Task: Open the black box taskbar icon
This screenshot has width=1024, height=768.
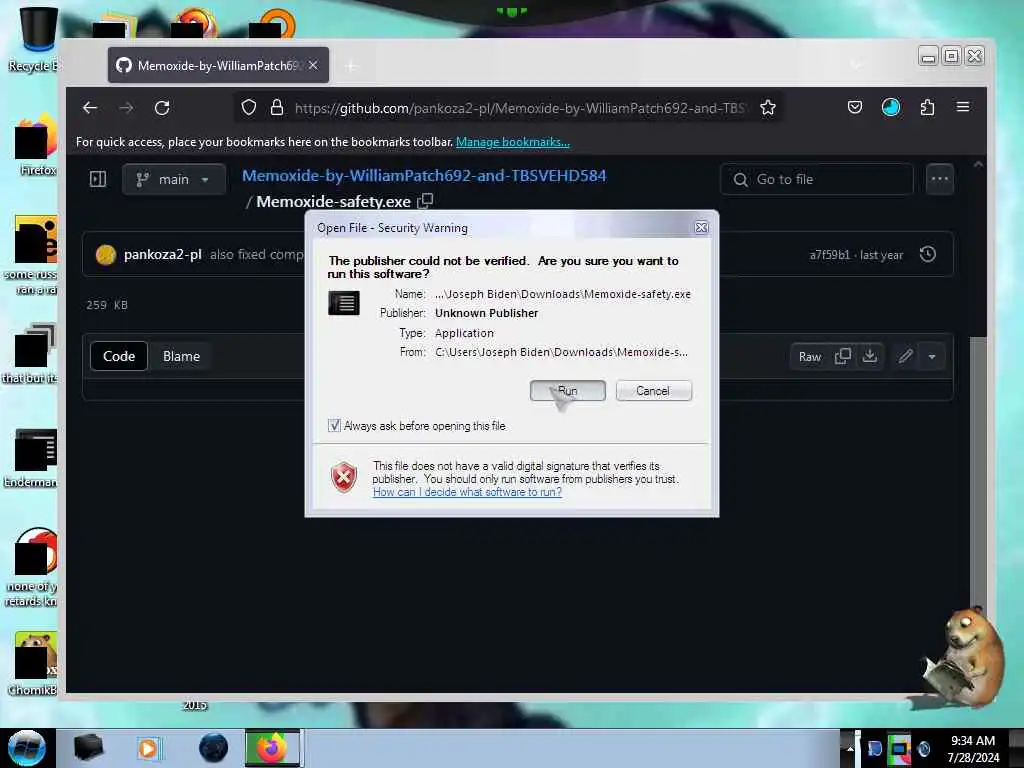Action: point(88,748)
